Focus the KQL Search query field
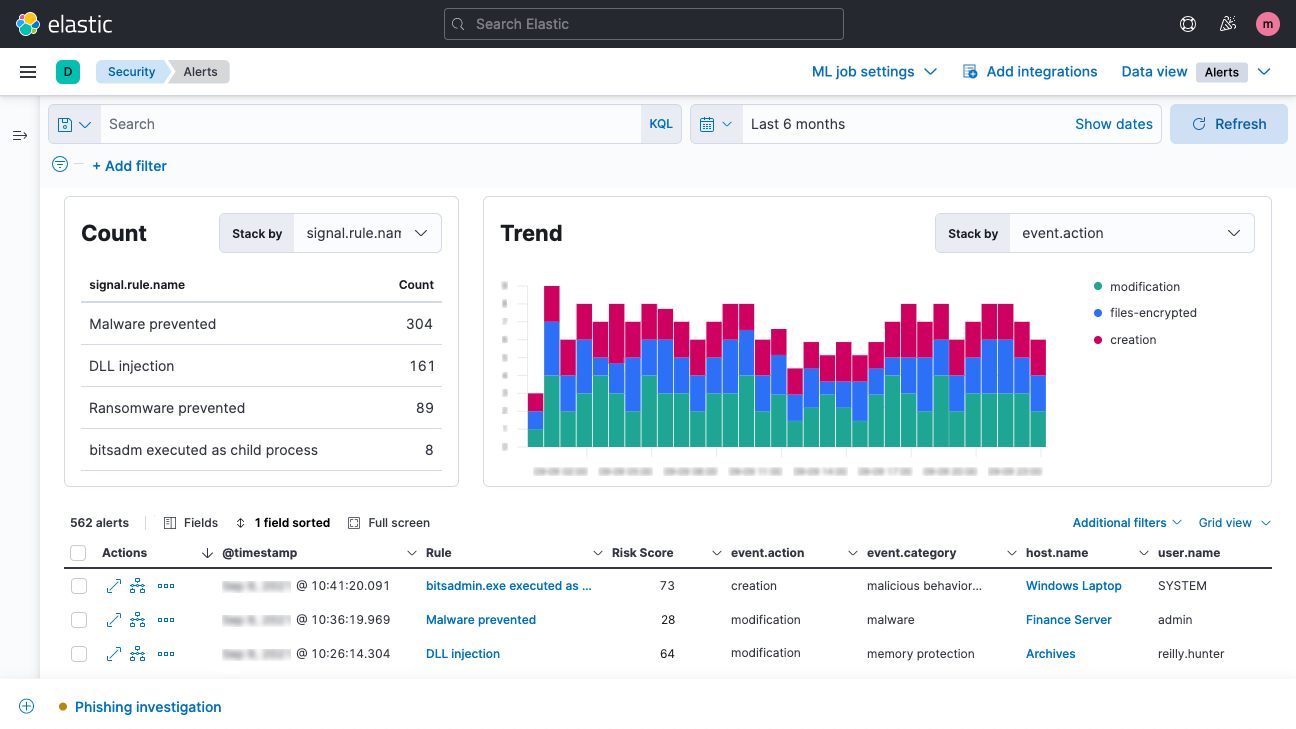This screenshot has height=729, width=1296. 370,124
